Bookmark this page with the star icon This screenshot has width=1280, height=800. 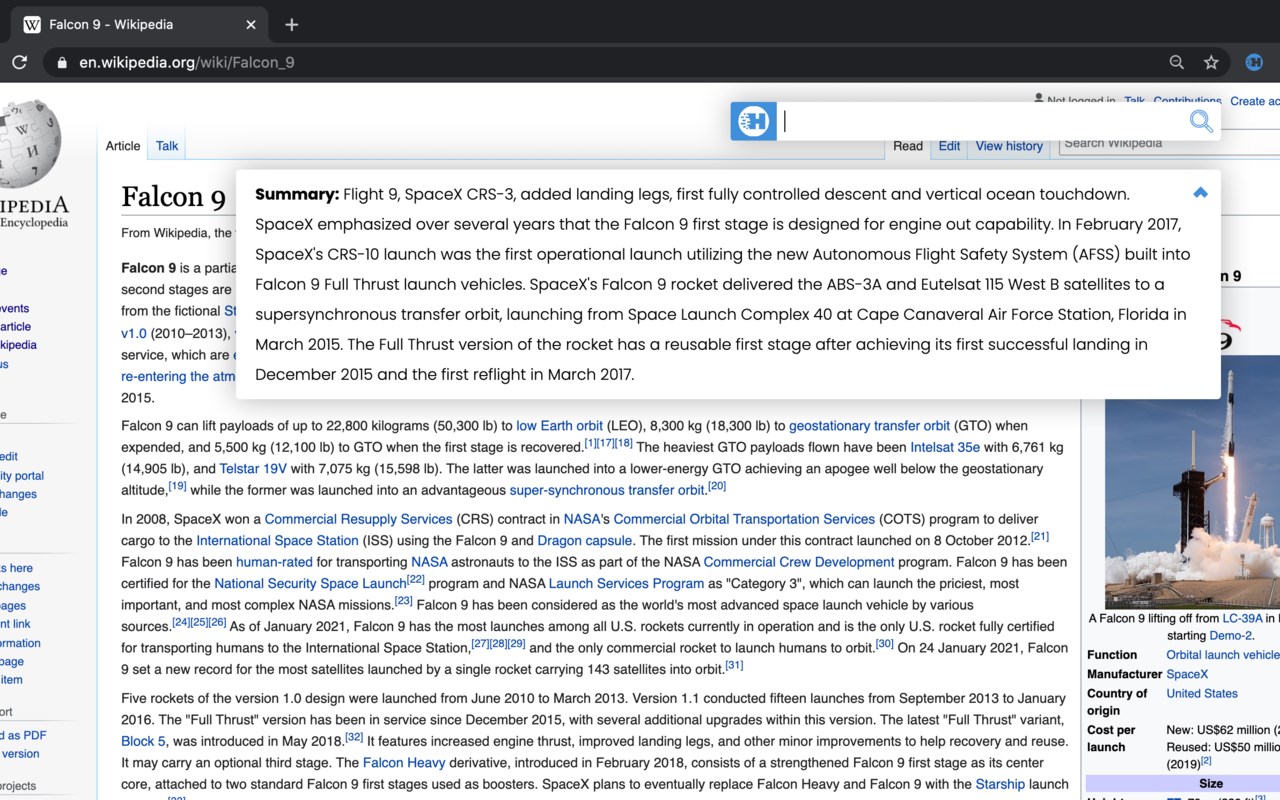pos(1211,62)
